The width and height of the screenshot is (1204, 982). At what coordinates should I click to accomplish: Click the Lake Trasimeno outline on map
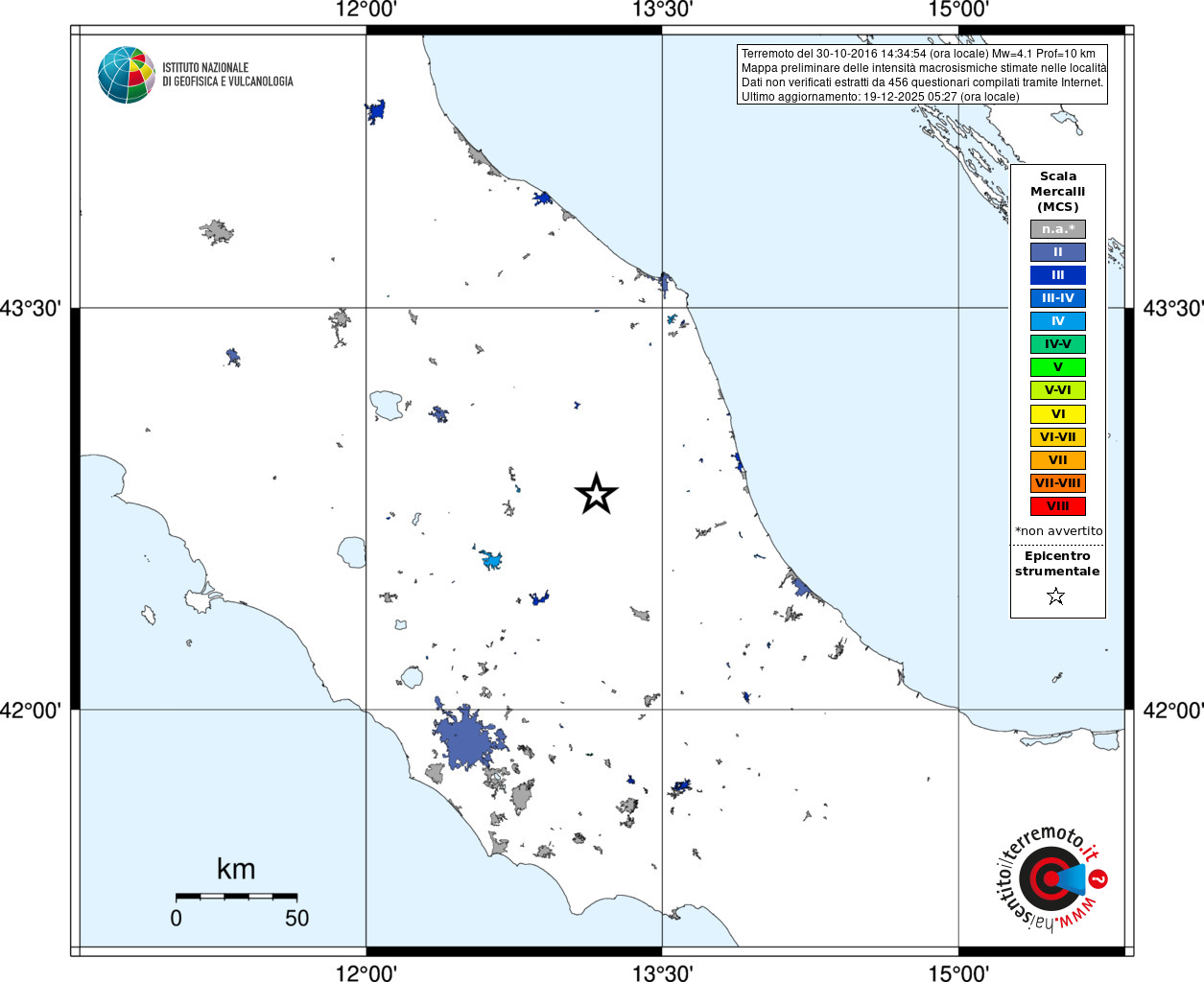(388, 405)
